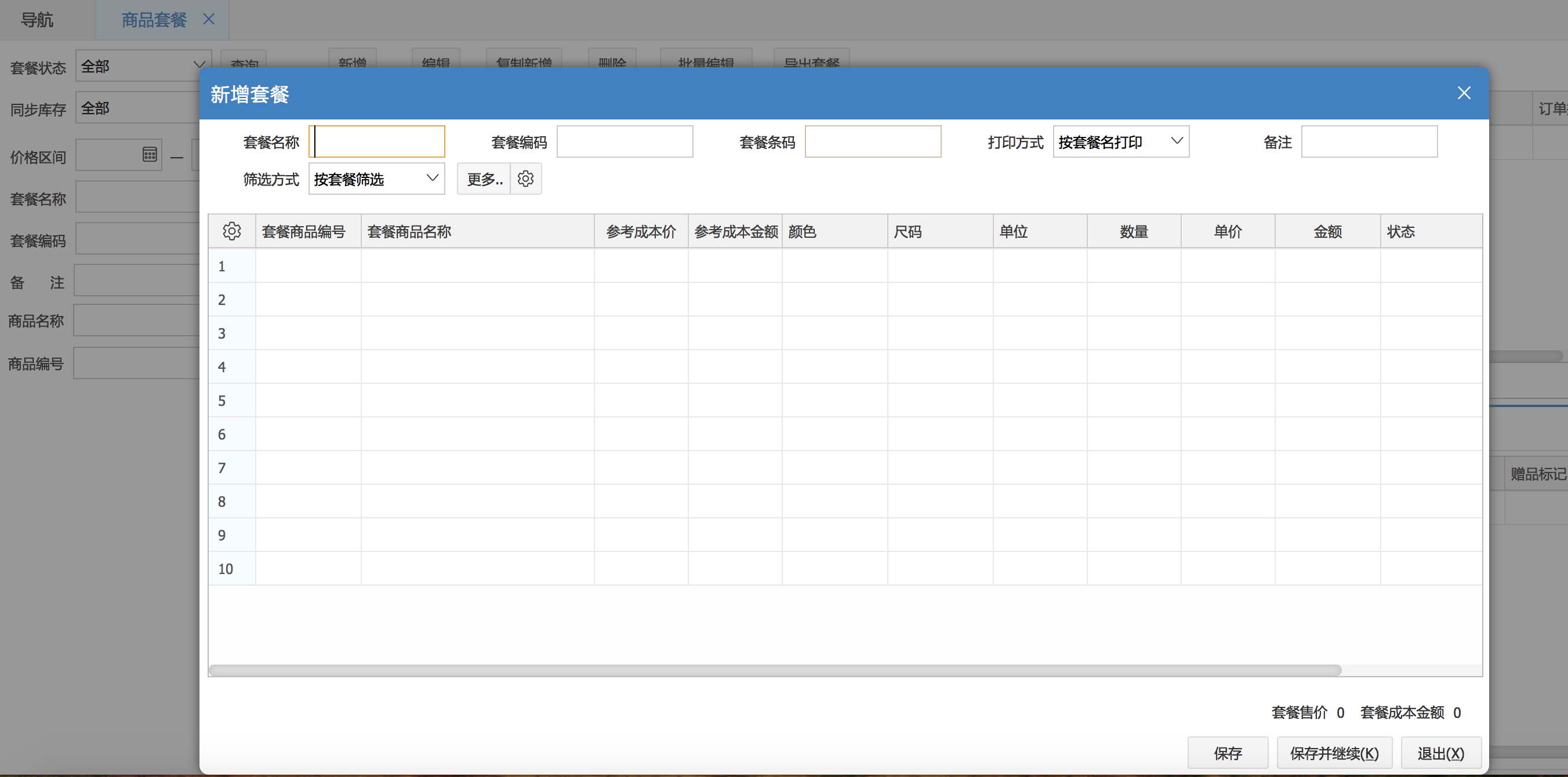Click the gear icon beside 更多 button

point(525,179)
